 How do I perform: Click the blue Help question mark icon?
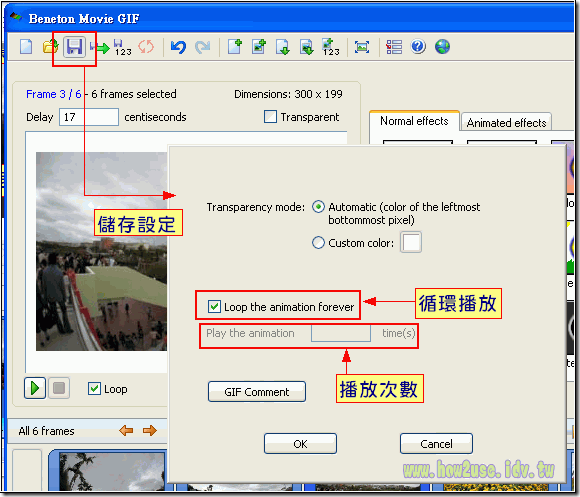[418, 47]
